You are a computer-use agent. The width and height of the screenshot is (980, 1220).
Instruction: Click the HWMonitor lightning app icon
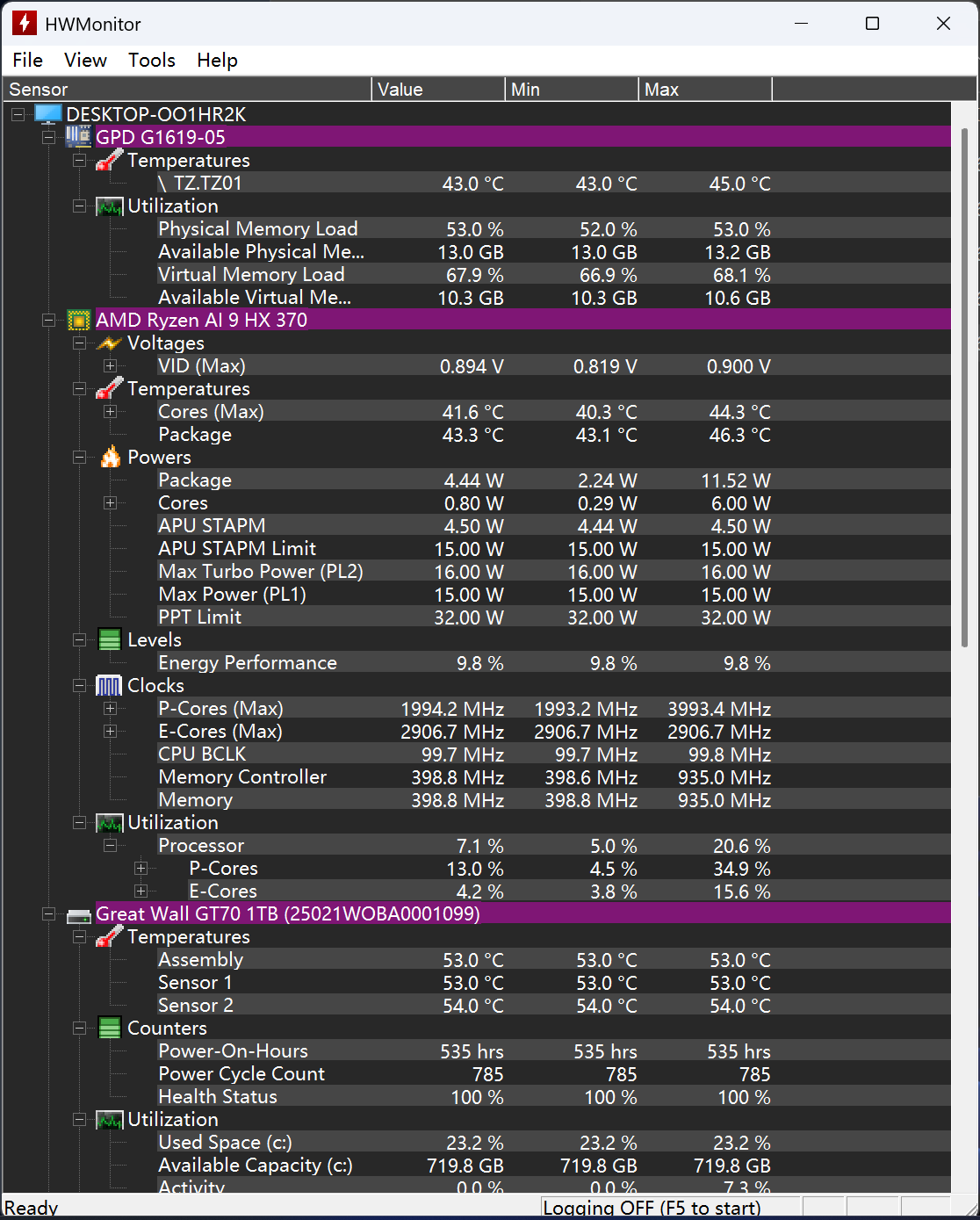pos(25,24)
